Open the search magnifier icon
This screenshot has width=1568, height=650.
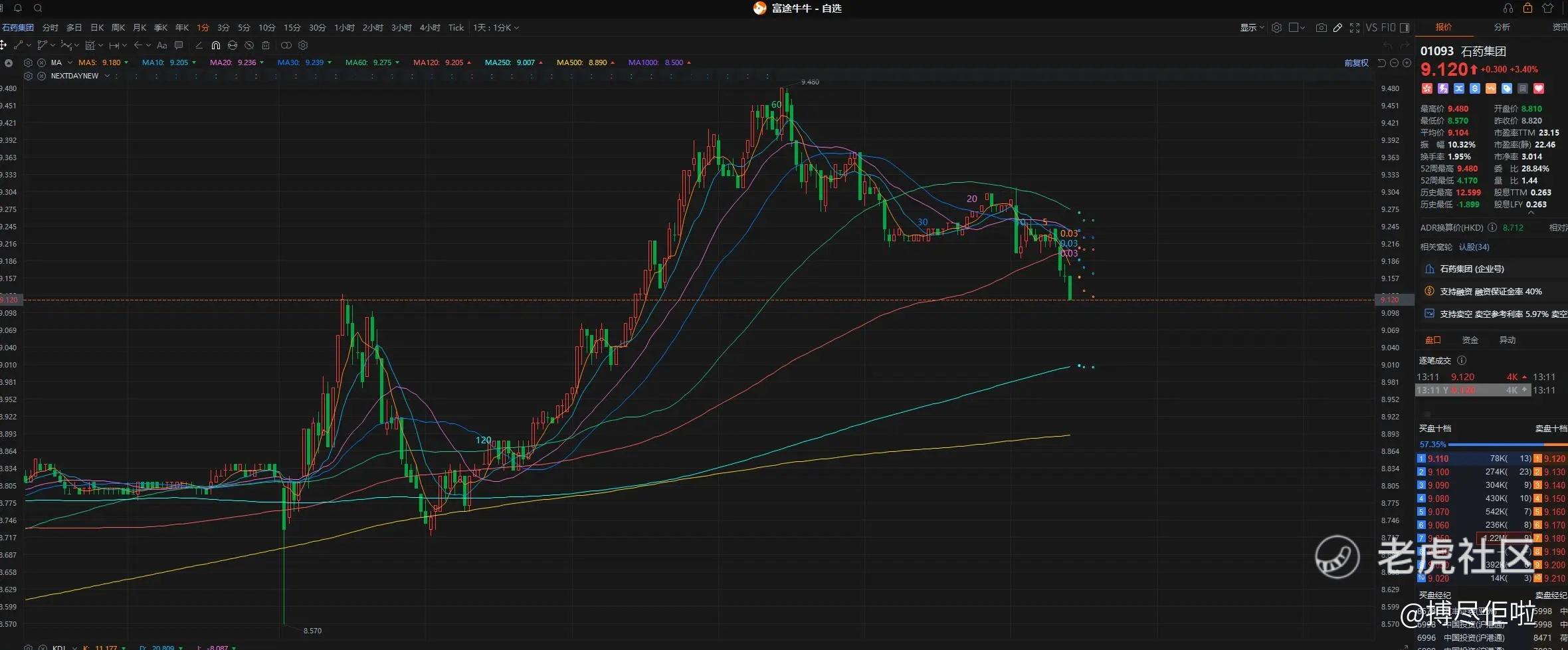point(38,8)
